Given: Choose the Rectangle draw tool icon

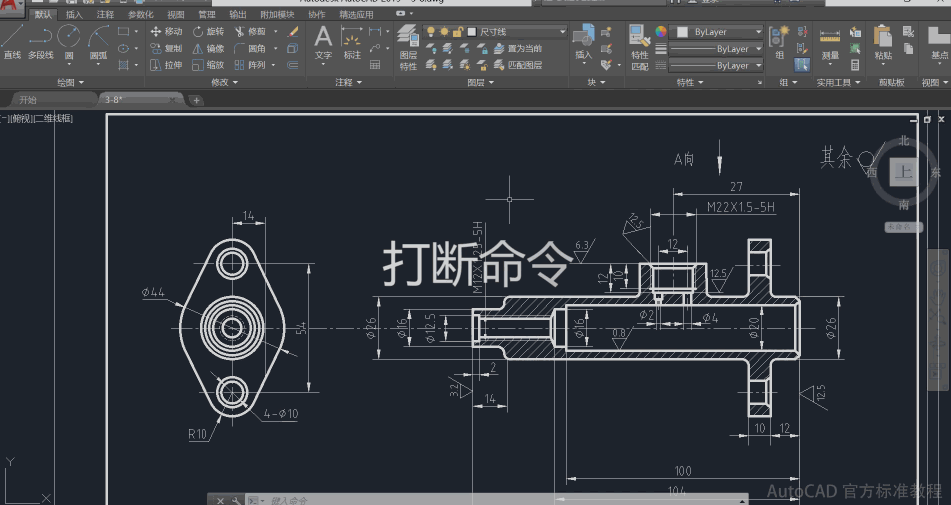Looking at the screenshot, I should (124, 32).
